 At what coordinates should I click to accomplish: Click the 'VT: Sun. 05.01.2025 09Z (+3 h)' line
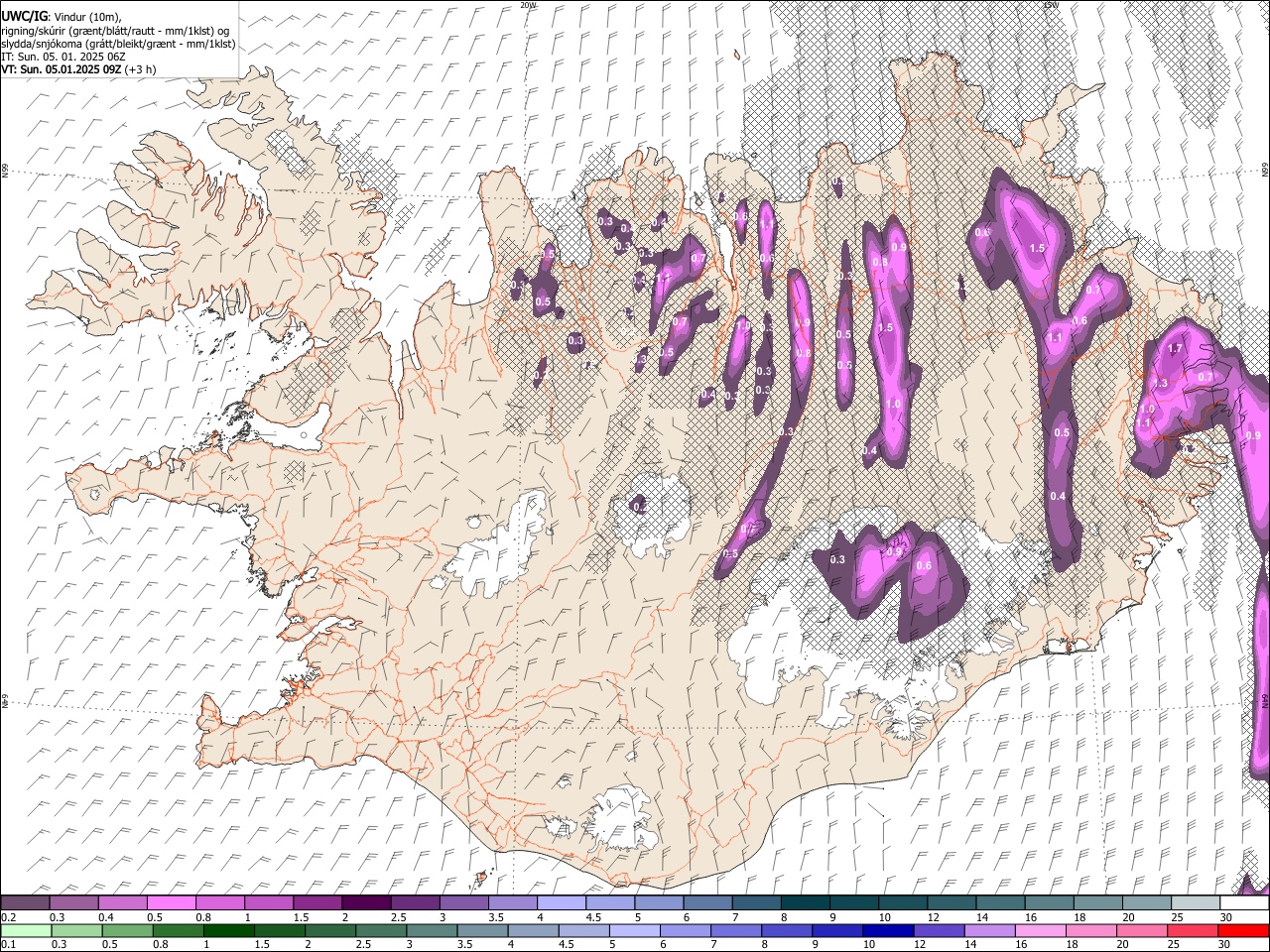click(78, 69)
